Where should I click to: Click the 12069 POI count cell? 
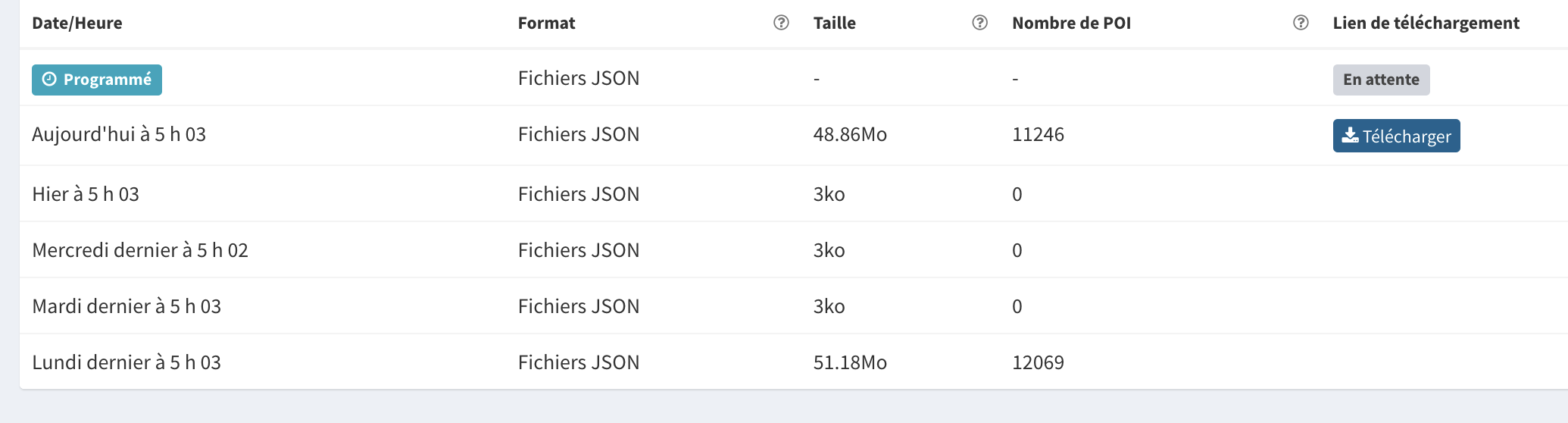click(1038, 362)
